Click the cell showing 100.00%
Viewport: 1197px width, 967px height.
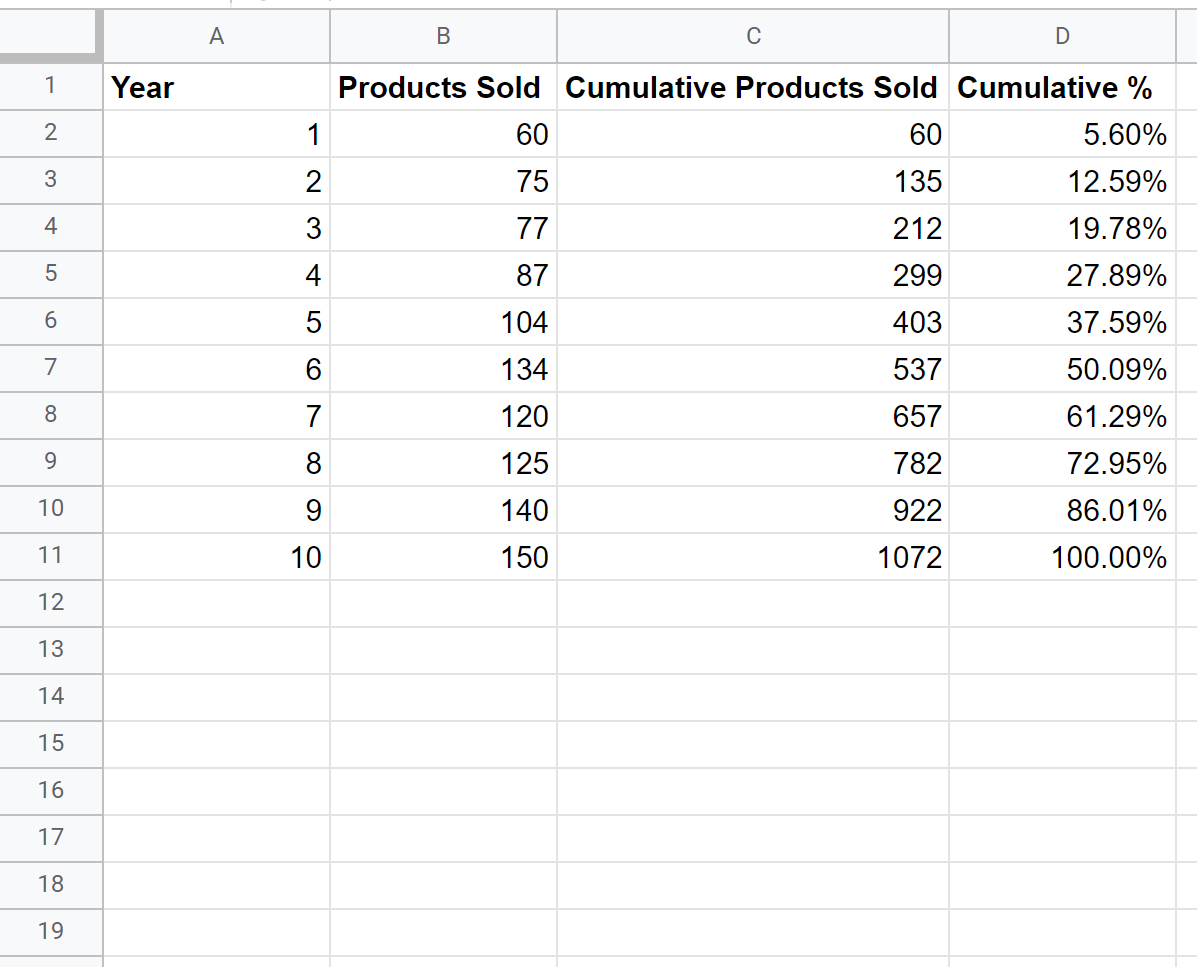pyautogui.click(x=1062, y=557)
